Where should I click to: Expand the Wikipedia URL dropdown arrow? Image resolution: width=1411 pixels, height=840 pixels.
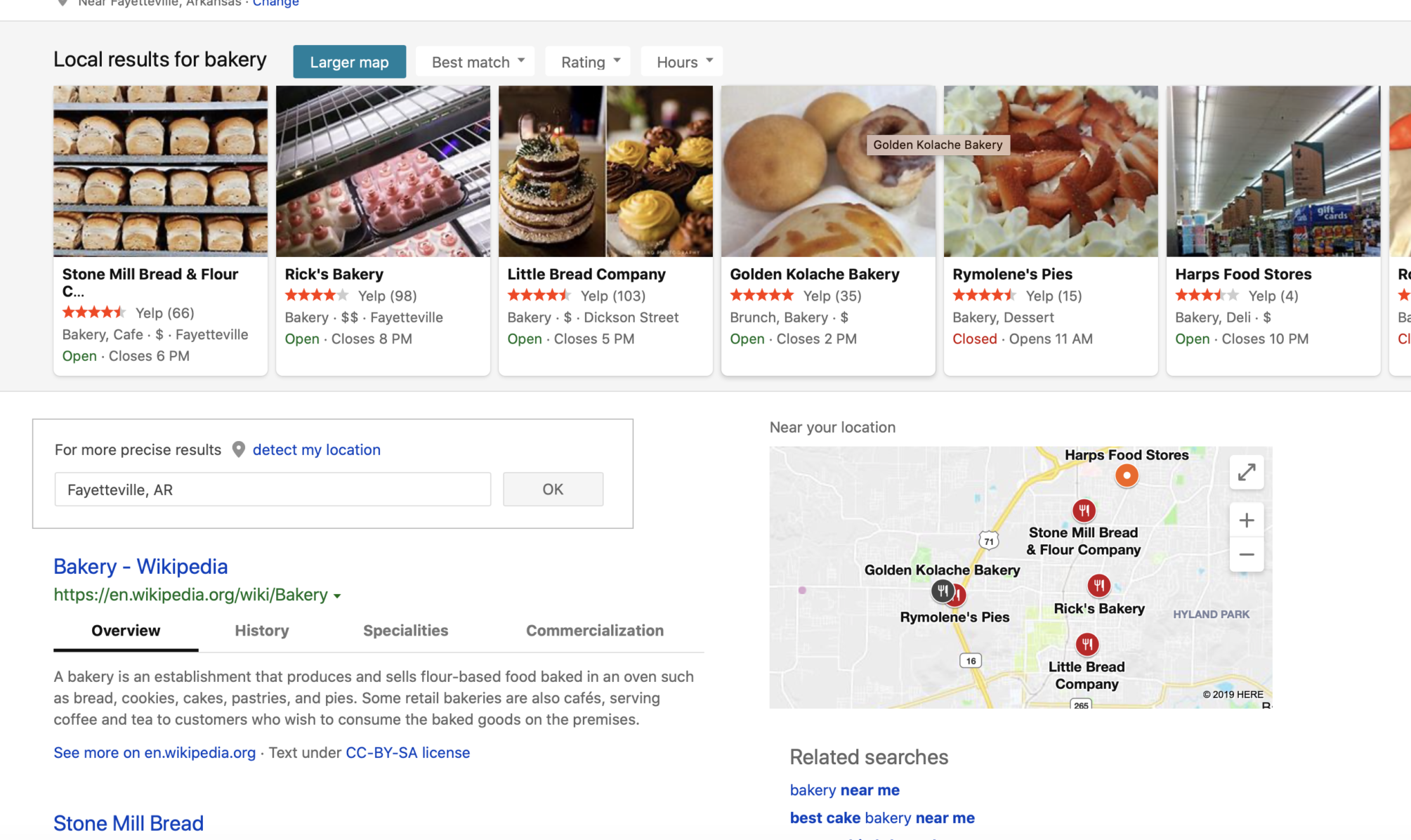point(337,596)
